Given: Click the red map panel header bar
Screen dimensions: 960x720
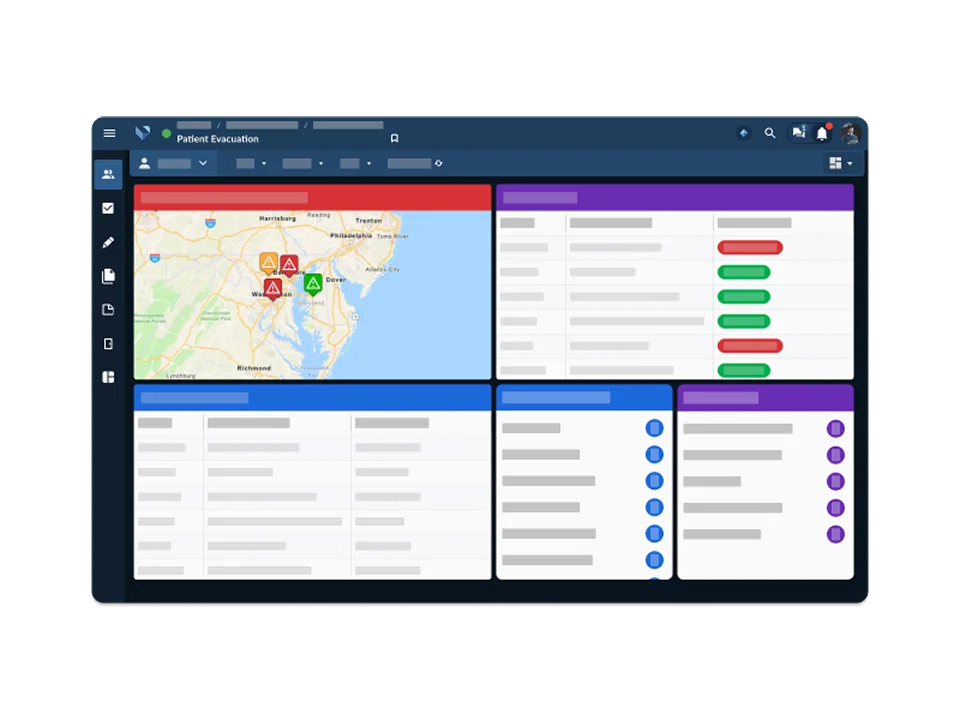Looking at the screenshot, I should coord(312,197).
